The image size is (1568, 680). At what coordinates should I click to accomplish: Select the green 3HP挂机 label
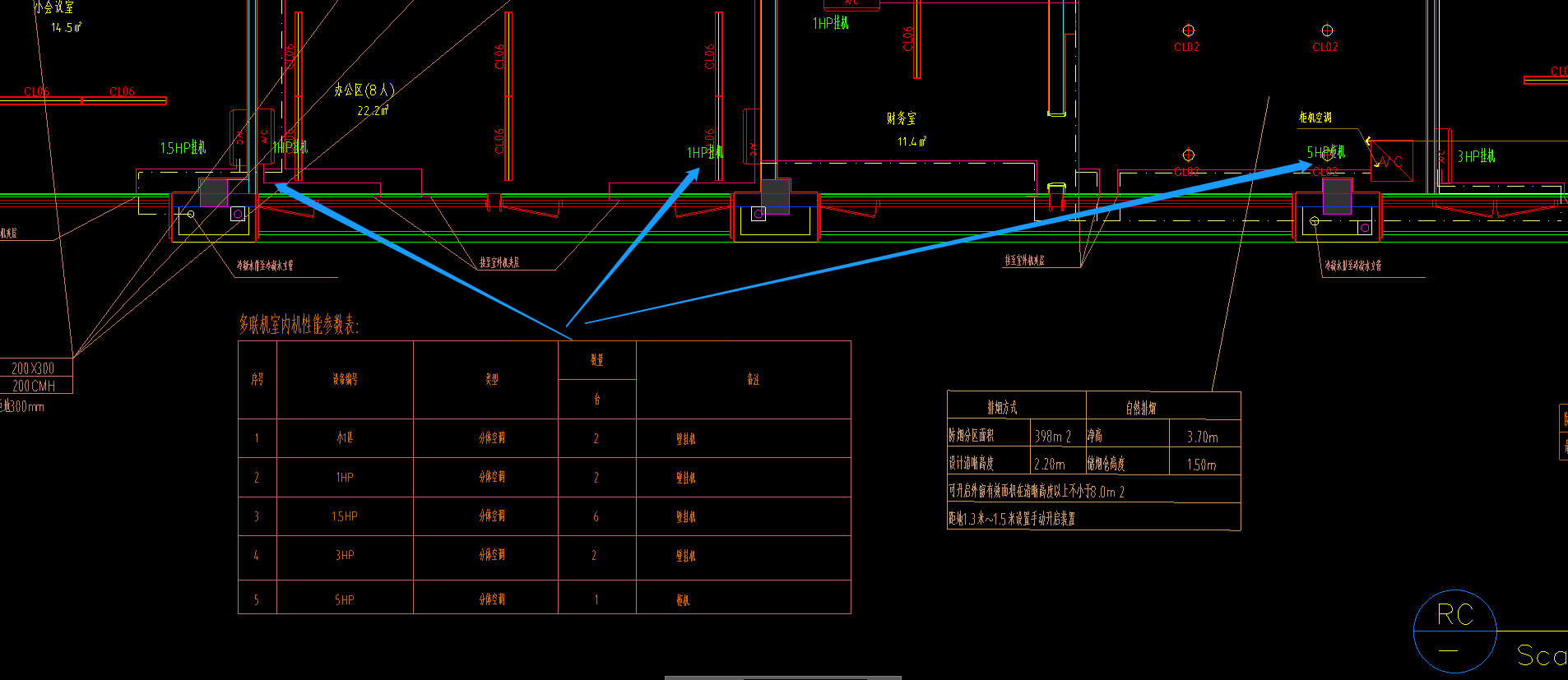1477,156
